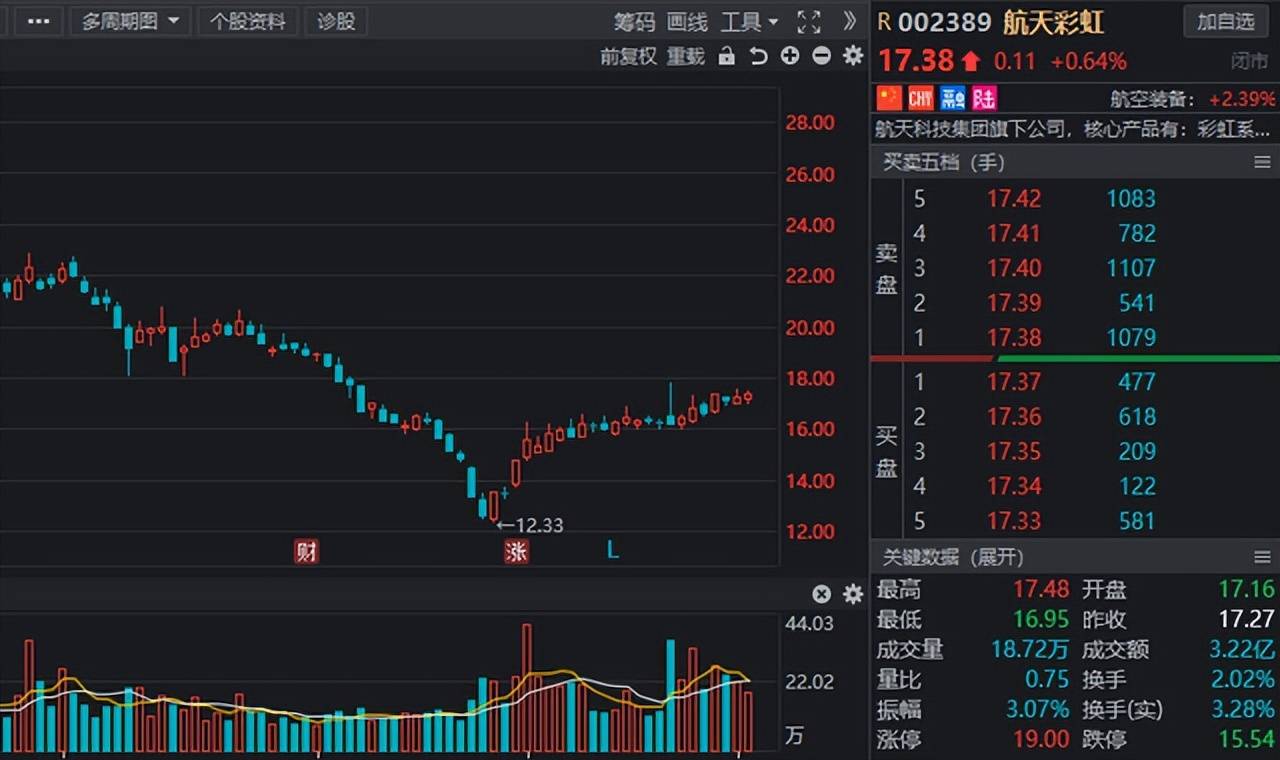
Task: Click buy level 3 price 17.35
Action: click(x=1014, y=452)
